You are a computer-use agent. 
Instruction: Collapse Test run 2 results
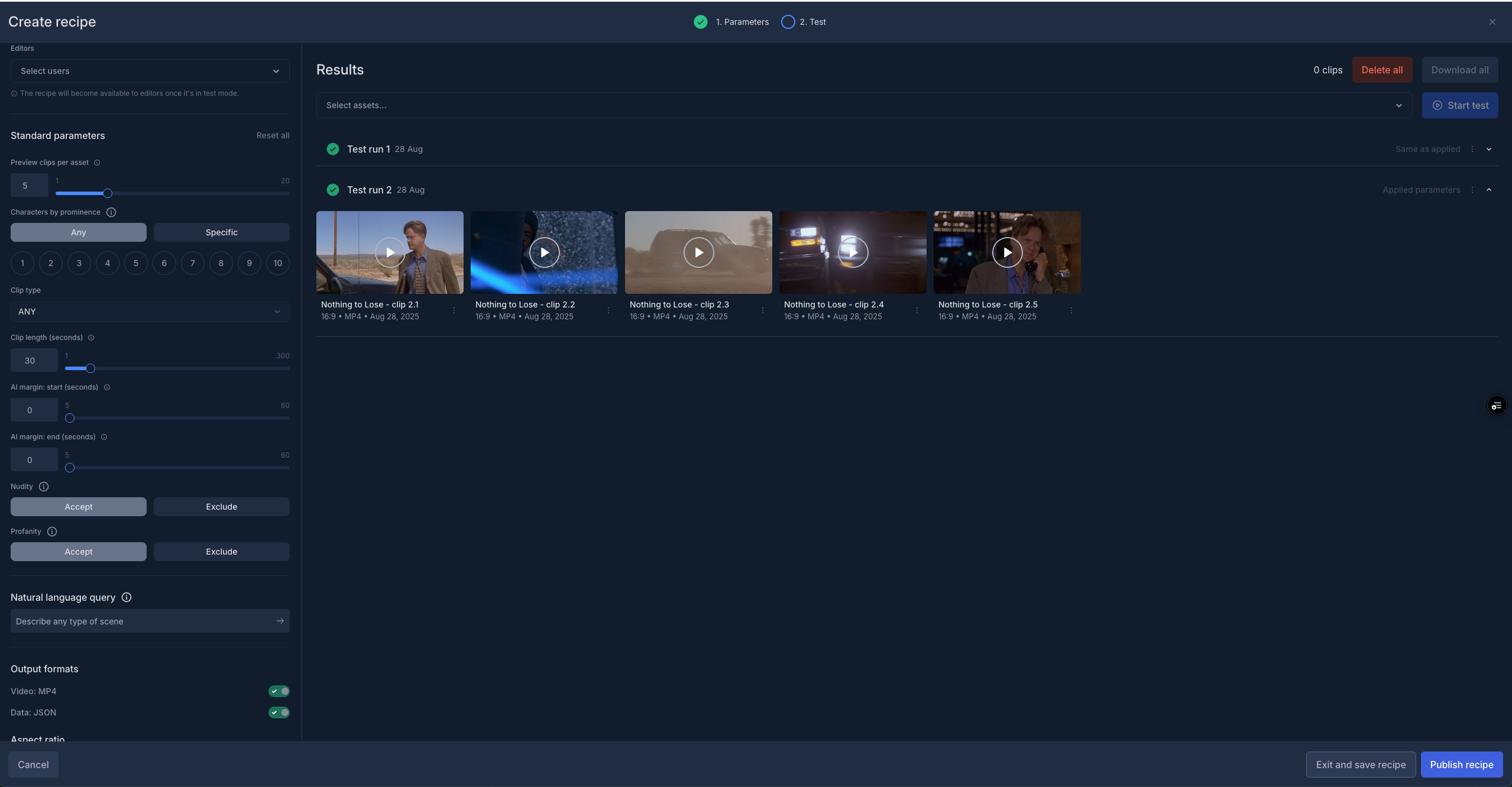pyautogui.click(x=1489, y=190)
